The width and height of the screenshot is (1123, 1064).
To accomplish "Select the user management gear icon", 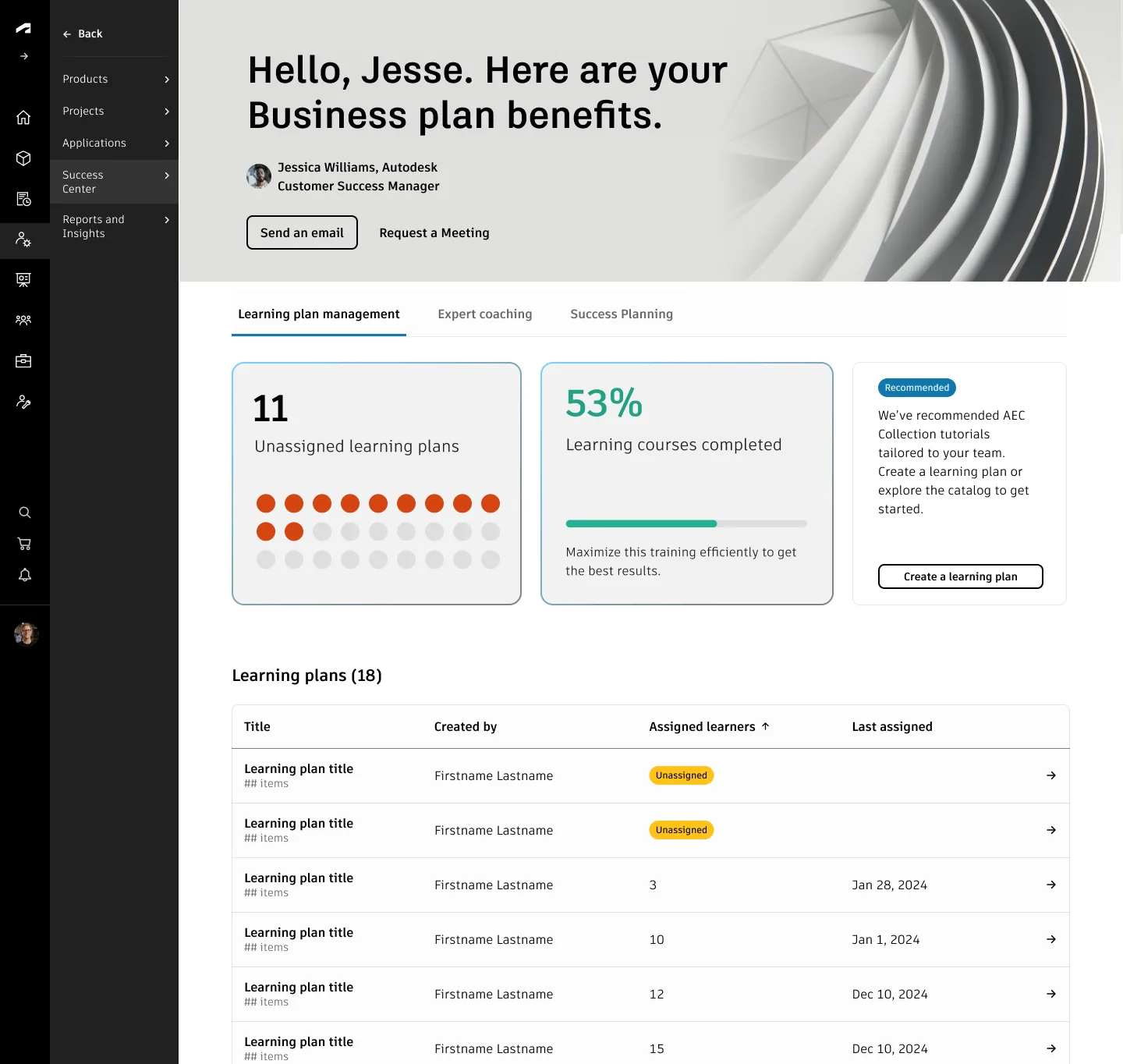I will click(23, 239).
